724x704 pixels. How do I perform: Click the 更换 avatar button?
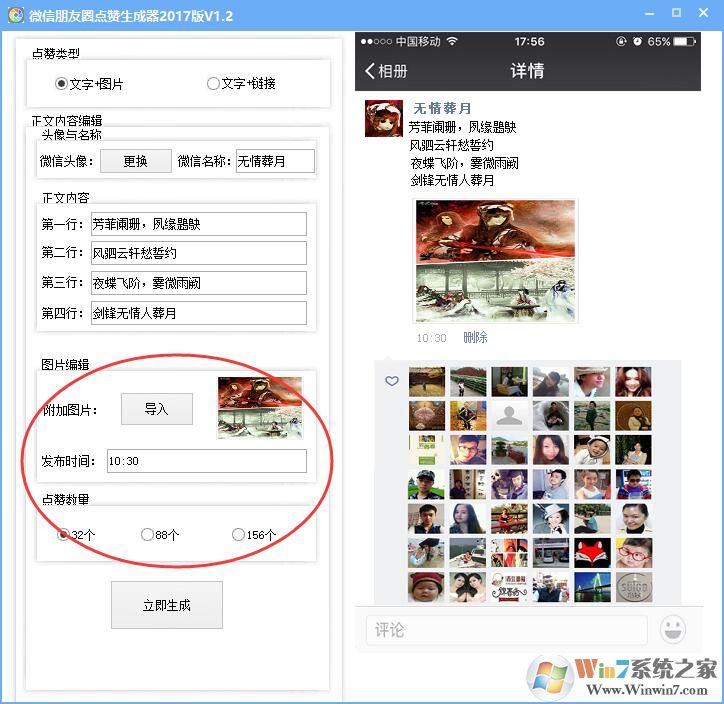tap(136, 161)
